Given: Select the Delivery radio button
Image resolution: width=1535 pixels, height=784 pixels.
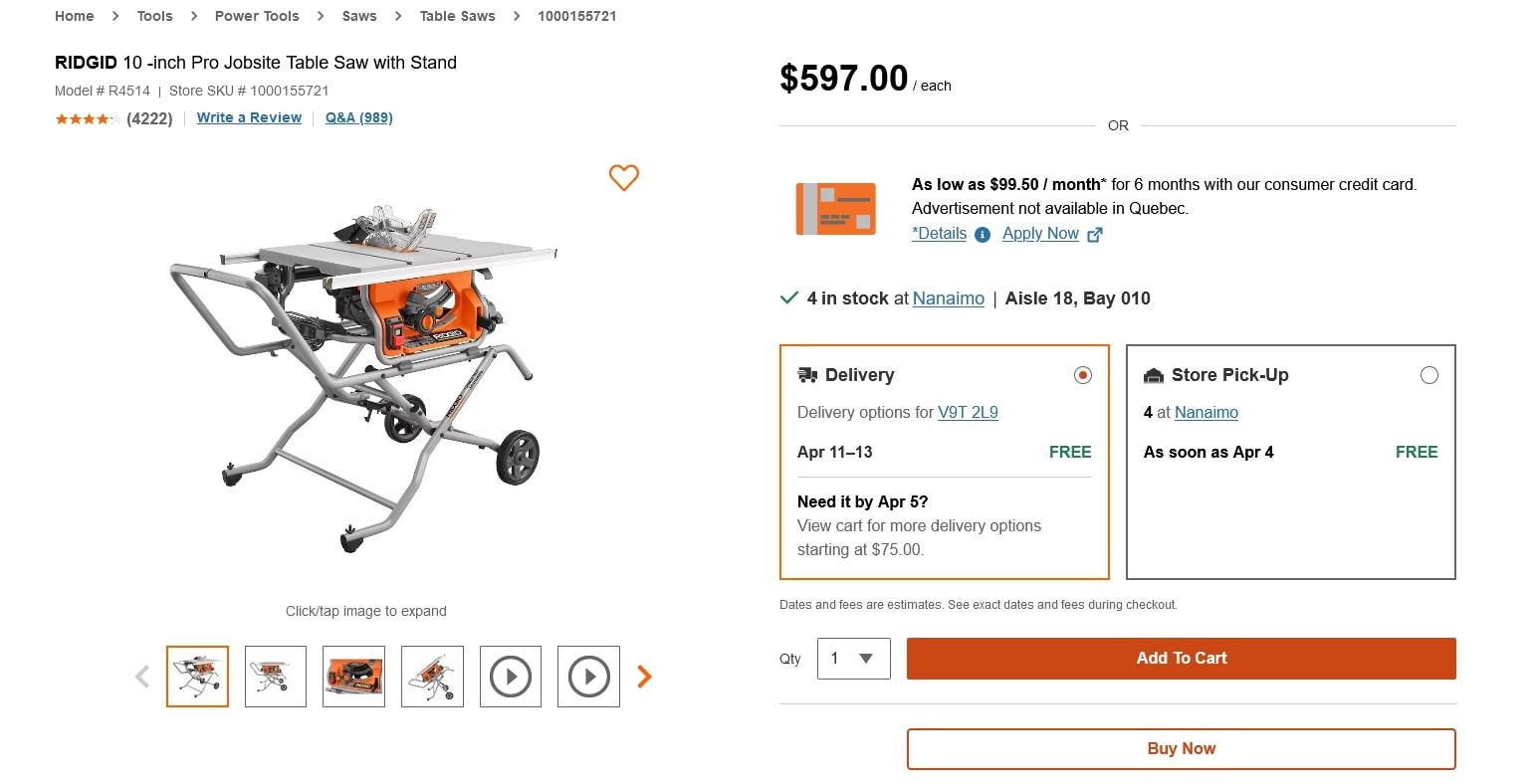Looking at the screenshot, I should [1082, 375].
